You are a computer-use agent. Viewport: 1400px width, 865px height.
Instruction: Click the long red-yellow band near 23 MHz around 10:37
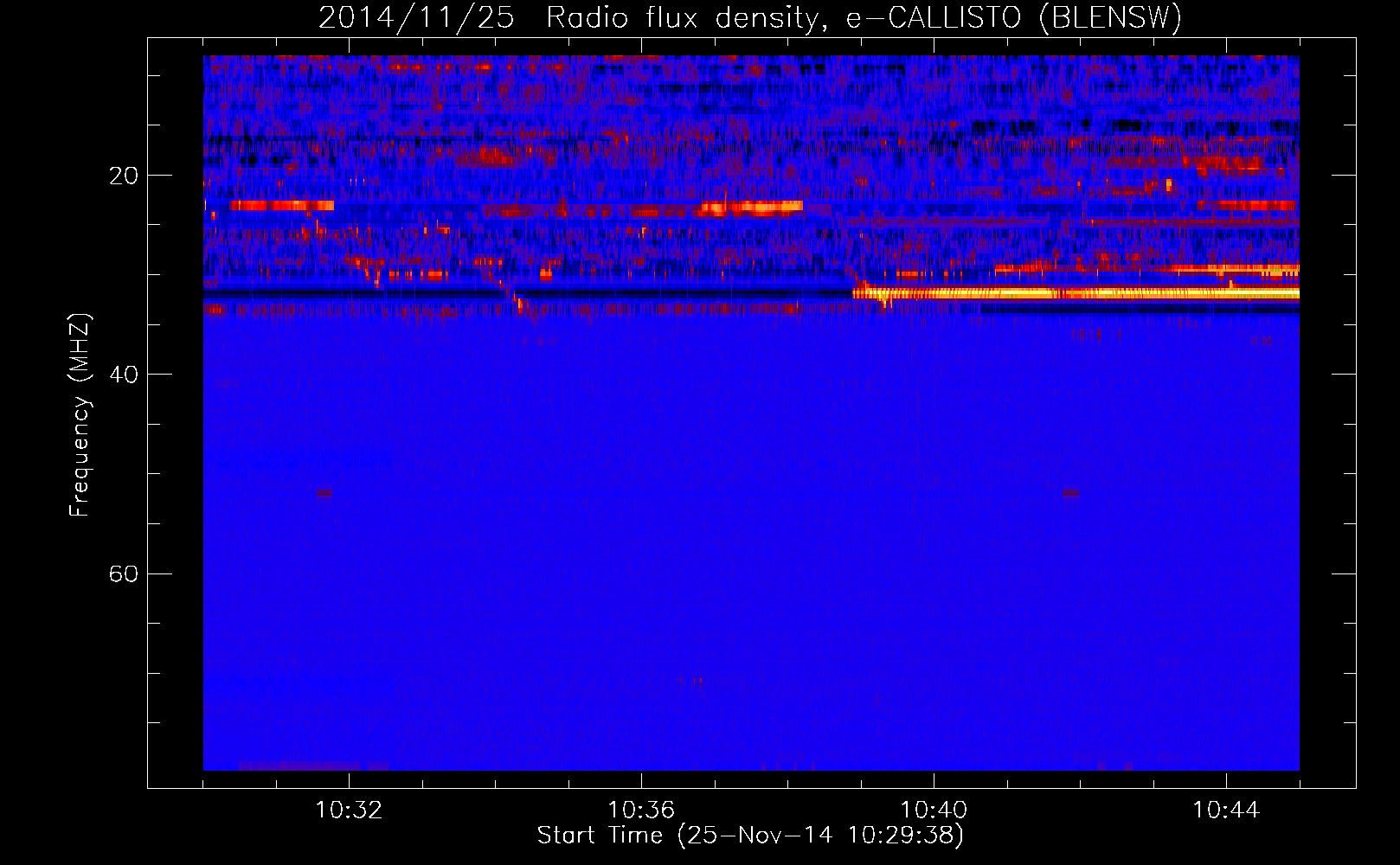[752, 207]
